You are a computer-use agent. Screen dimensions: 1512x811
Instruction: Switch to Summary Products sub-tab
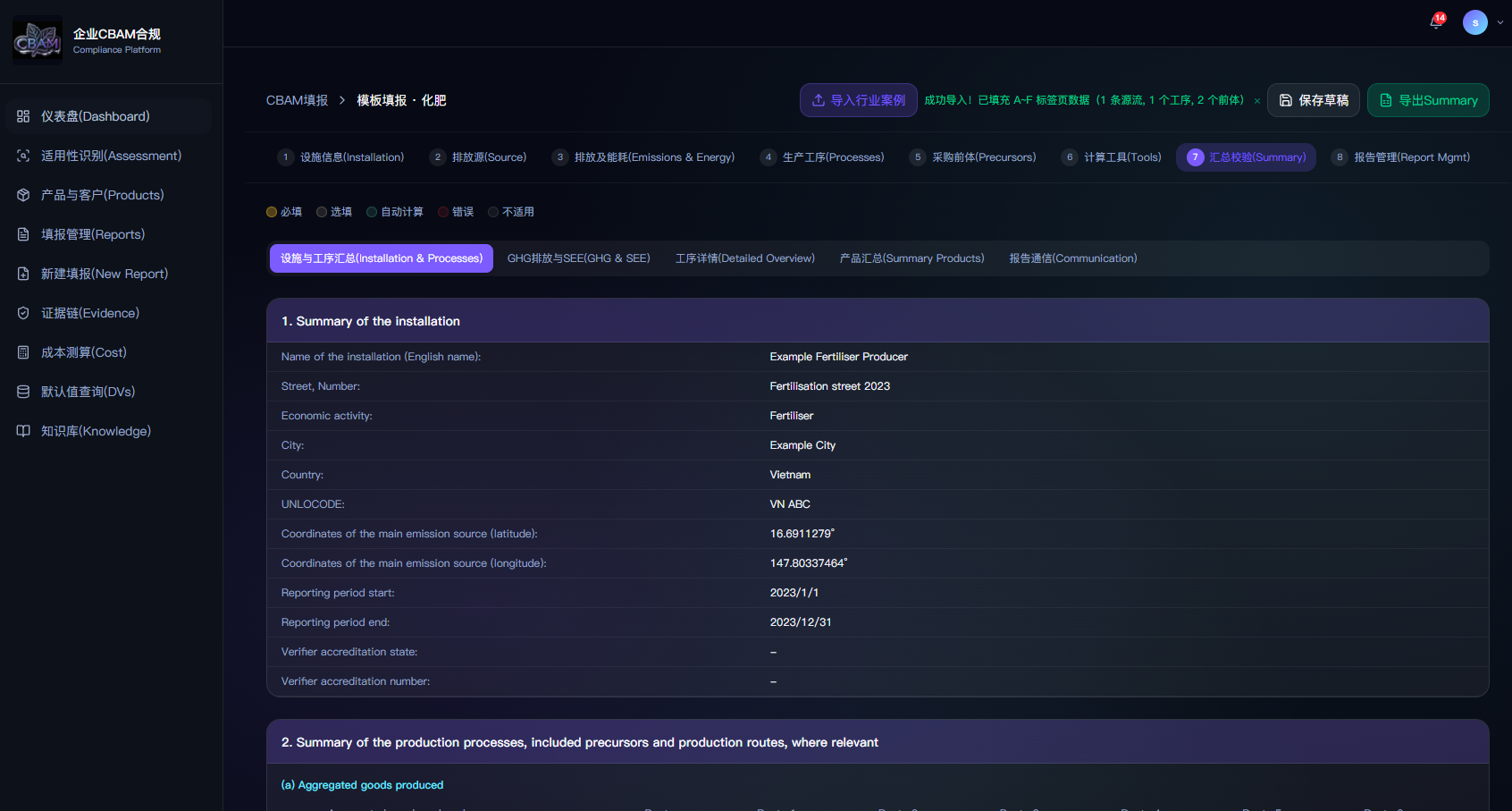pos(912,258)
